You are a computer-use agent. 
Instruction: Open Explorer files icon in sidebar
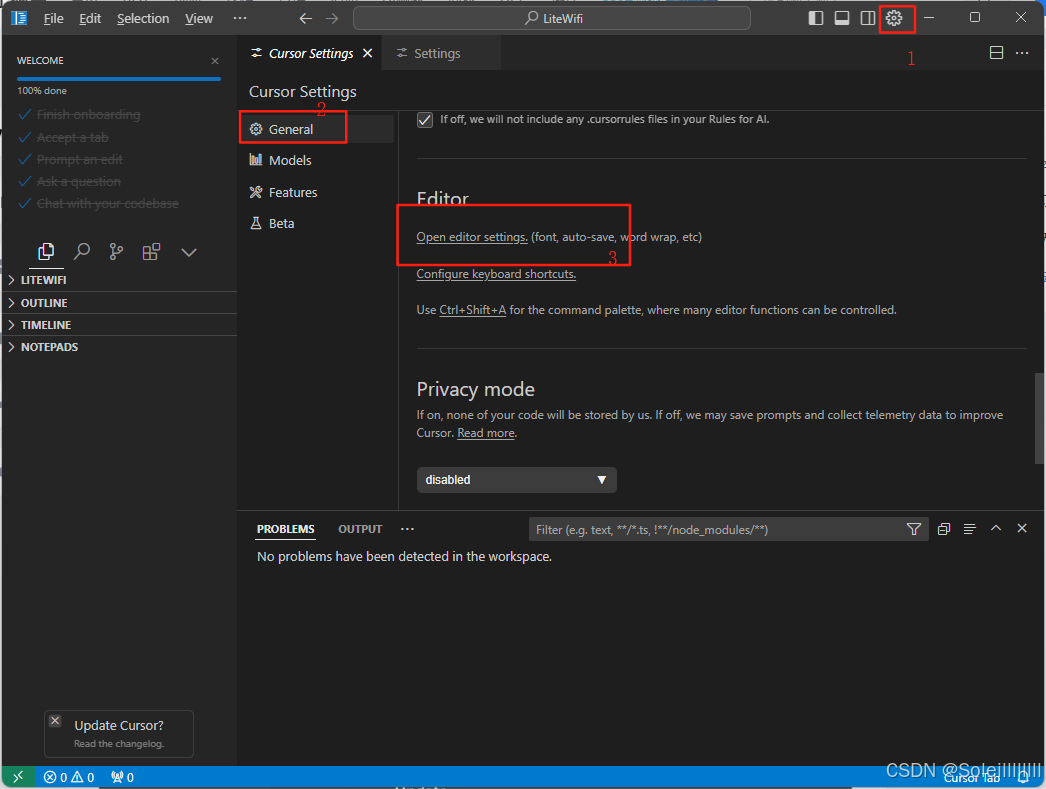point(46,251)
